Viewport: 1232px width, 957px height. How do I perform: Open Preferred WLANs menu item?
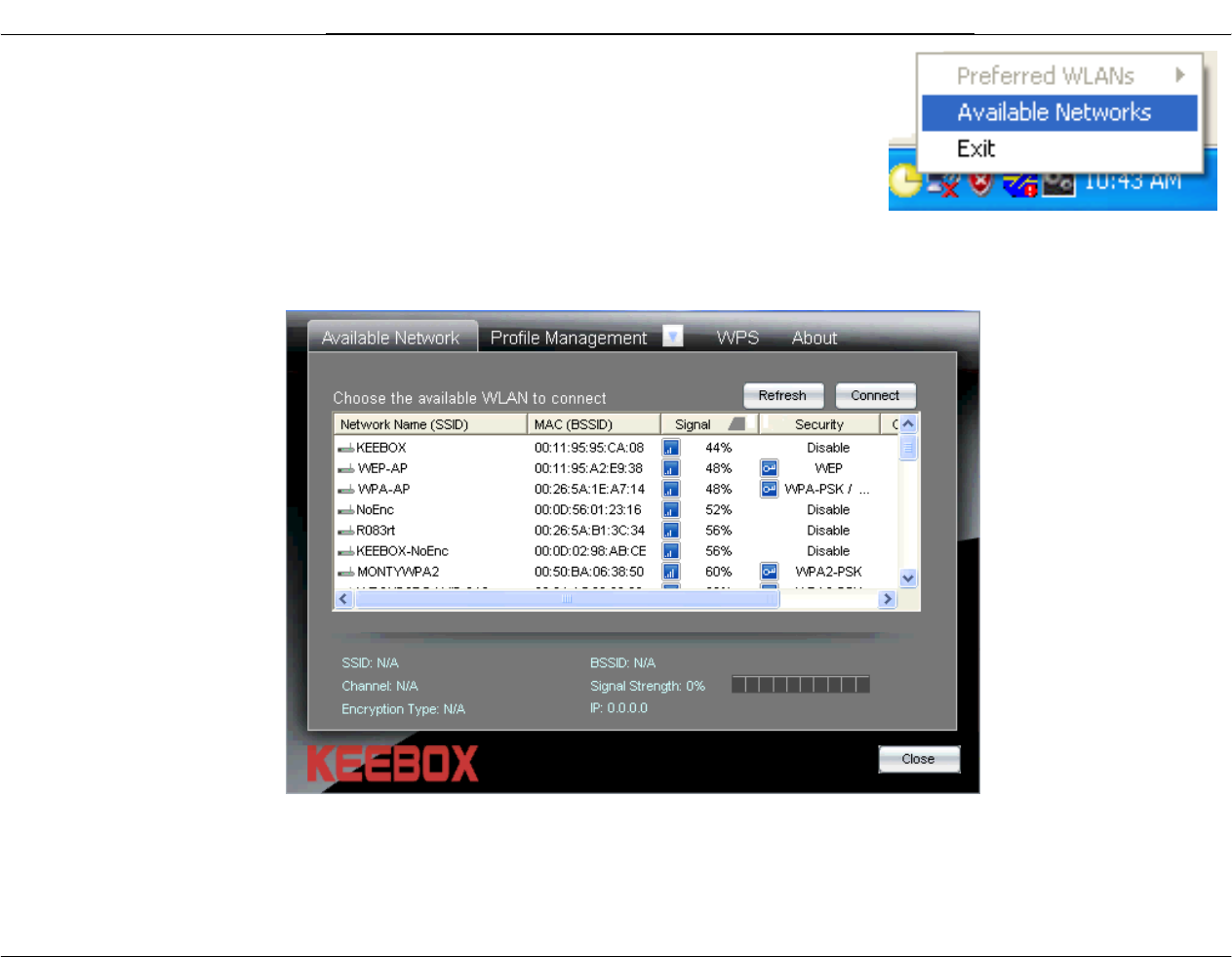[1059, 75]
